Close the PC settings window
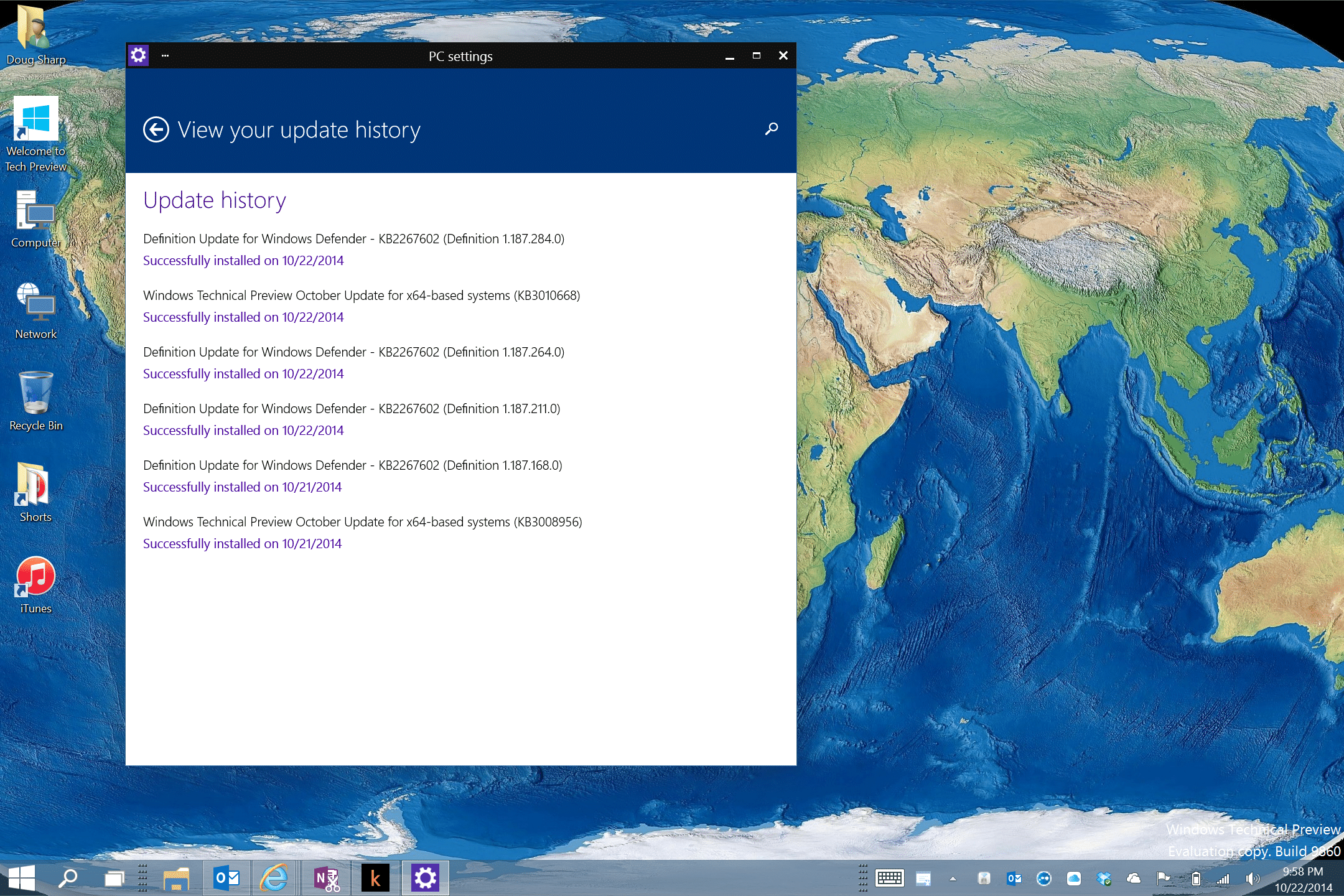 click(783, 55)
